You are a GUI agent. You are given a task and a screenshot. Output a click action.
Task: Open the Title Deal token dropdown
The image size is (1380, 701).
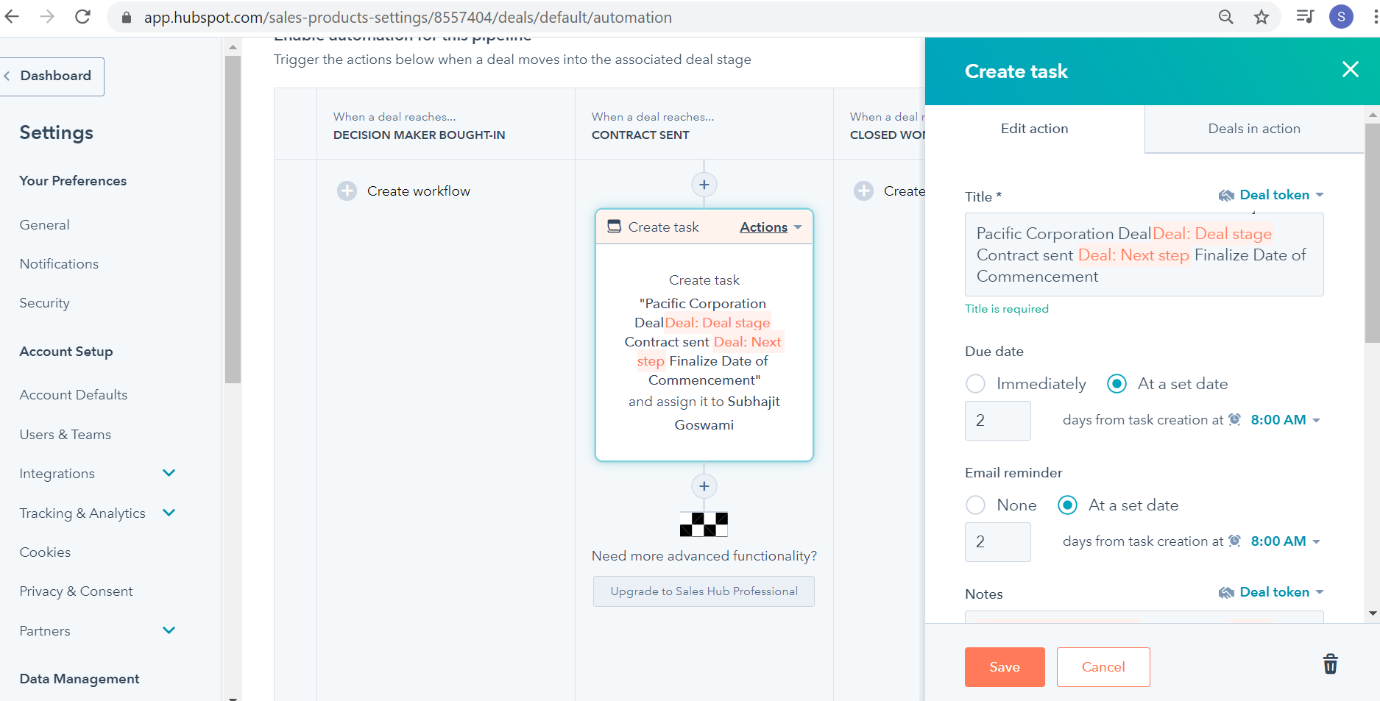pyautogui.click(x=1271, y=195)
